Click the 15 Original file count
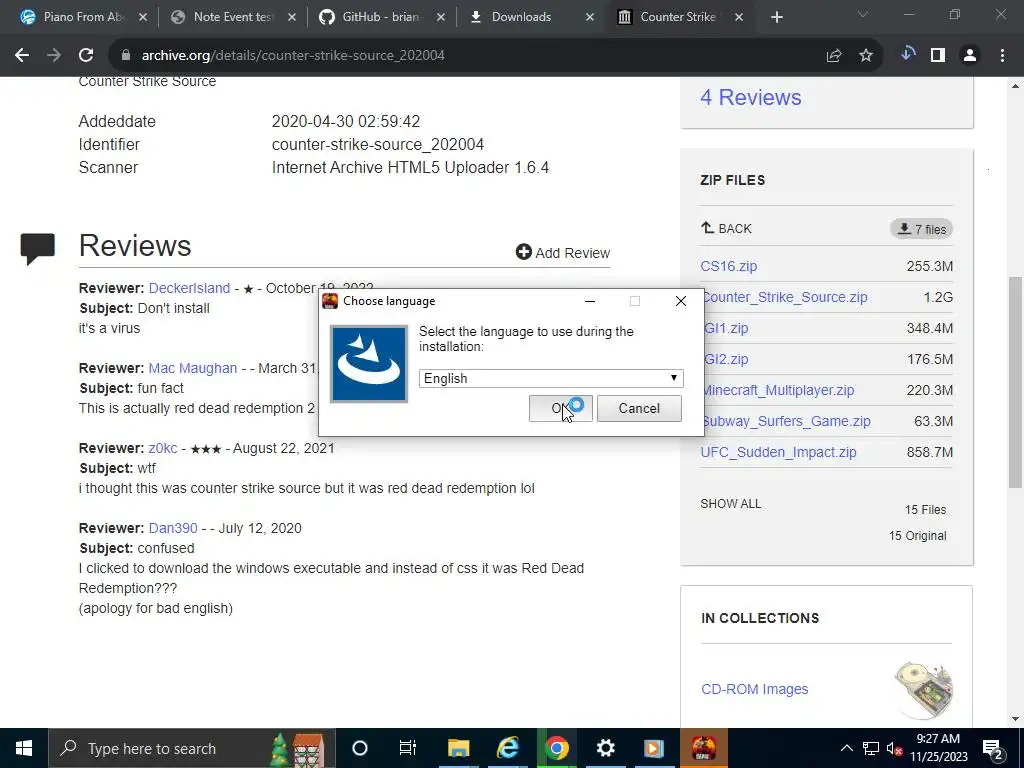 click(x=918, y=536)
